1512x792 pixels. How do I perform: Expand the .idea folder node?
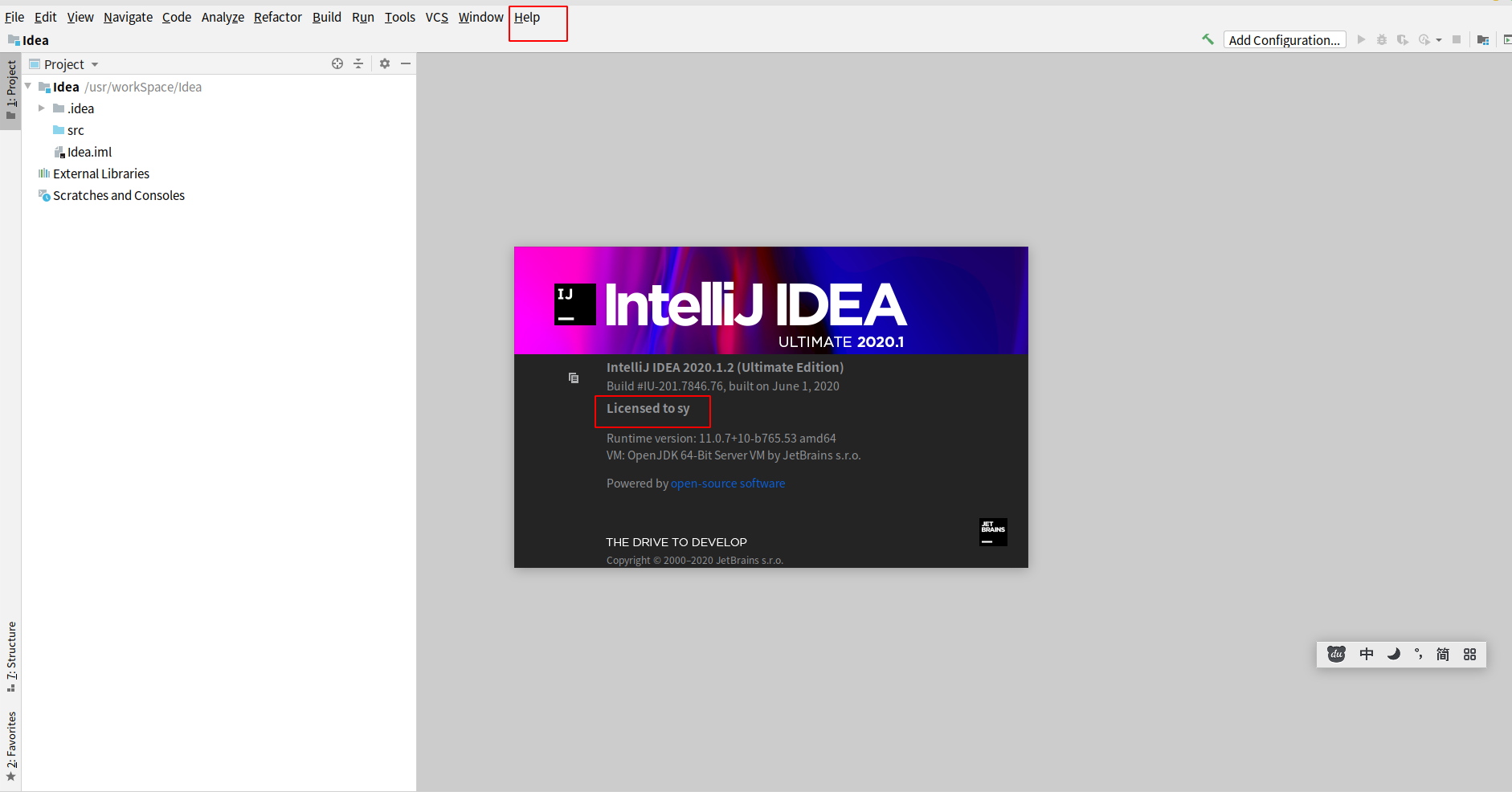click(x=42, y=108)
